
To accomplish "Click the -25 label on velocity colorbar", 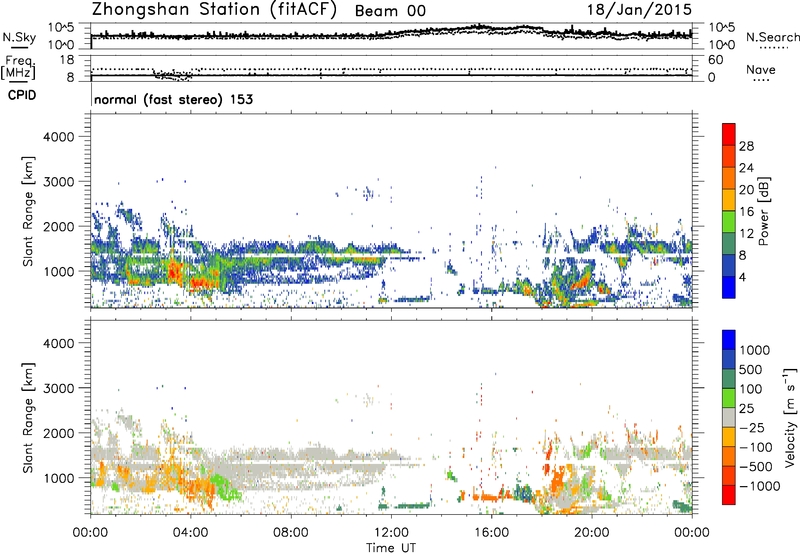I will coord(752,428).
